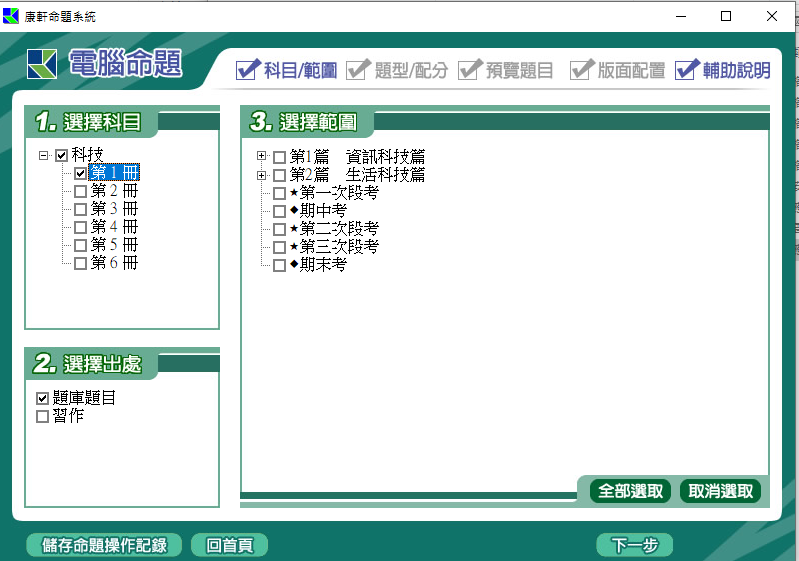Click the 習作 label text
This screenshot has height=561, width=799.
click(x=68, y=416)
